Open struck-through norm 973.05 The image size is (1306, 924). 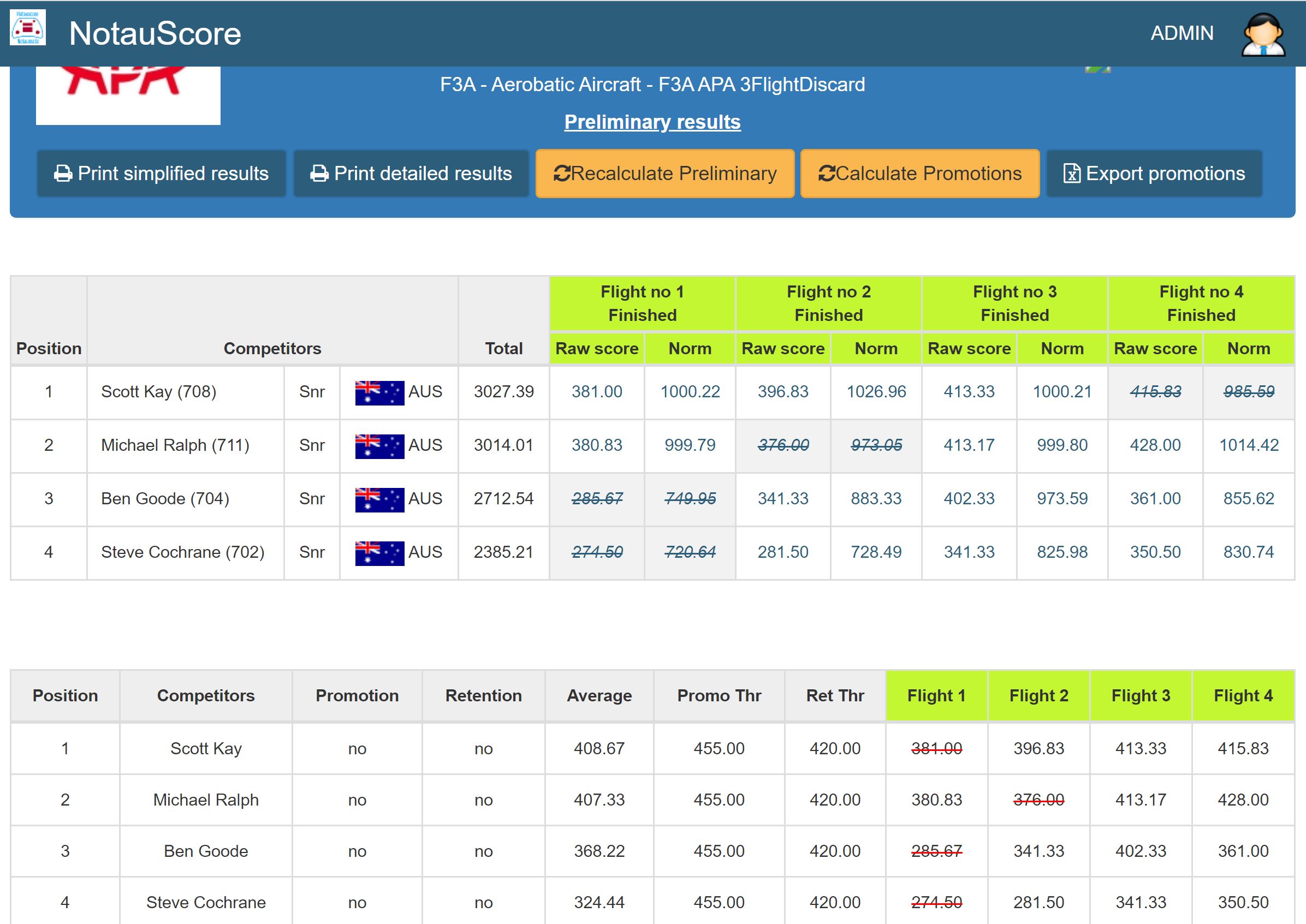point(876,445)
